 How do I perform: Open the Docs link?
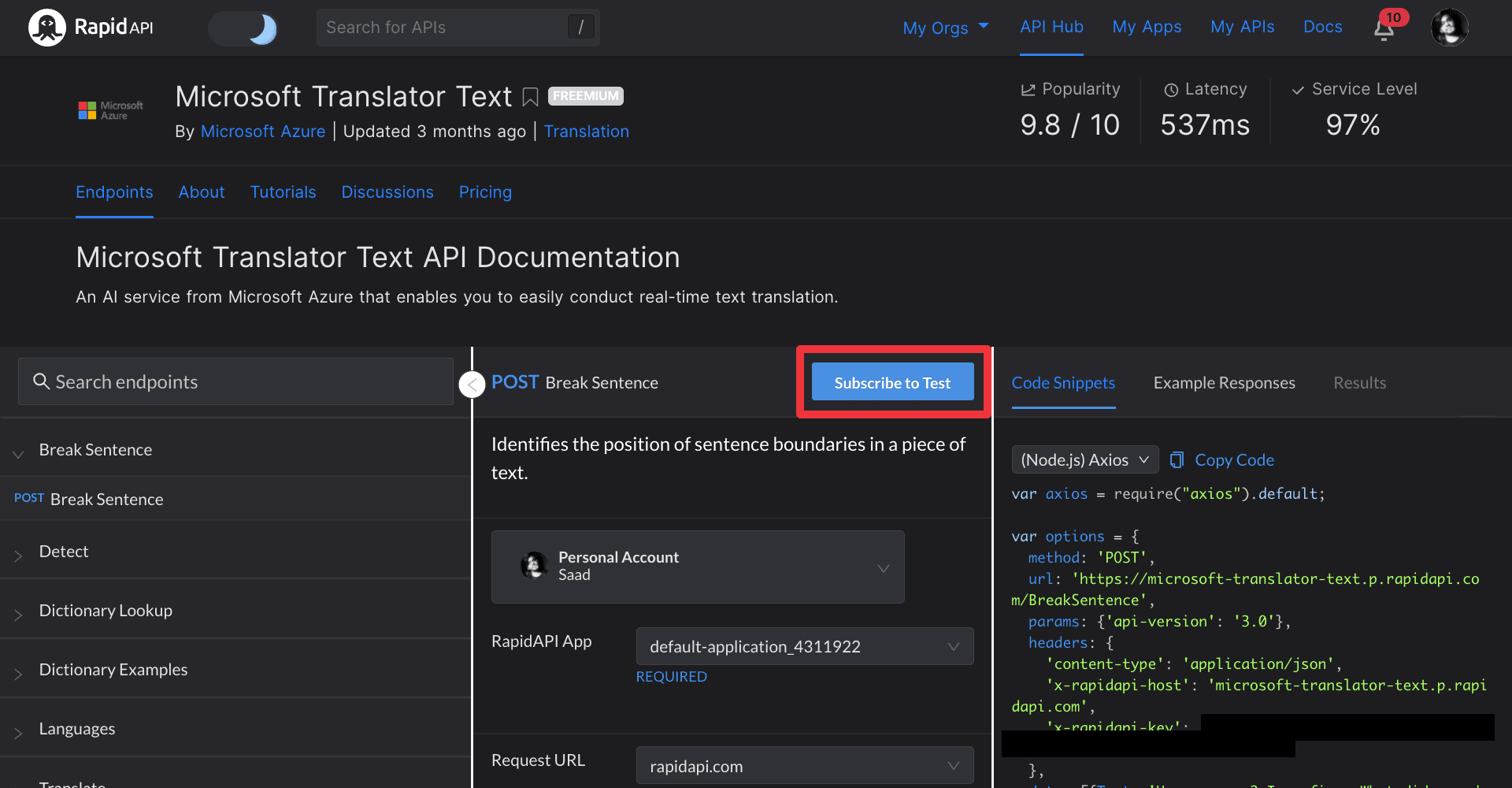[1322, 27]
